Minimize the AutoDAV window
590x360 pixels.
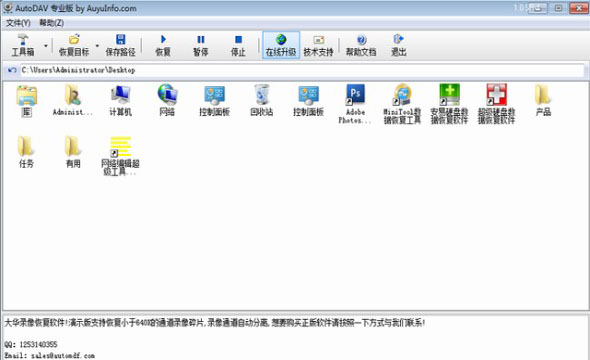[538, 8]
